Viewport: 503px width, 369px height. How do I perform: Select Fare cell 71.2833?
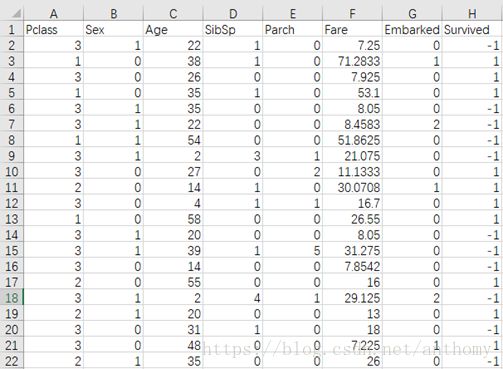(x=352, y=61)
